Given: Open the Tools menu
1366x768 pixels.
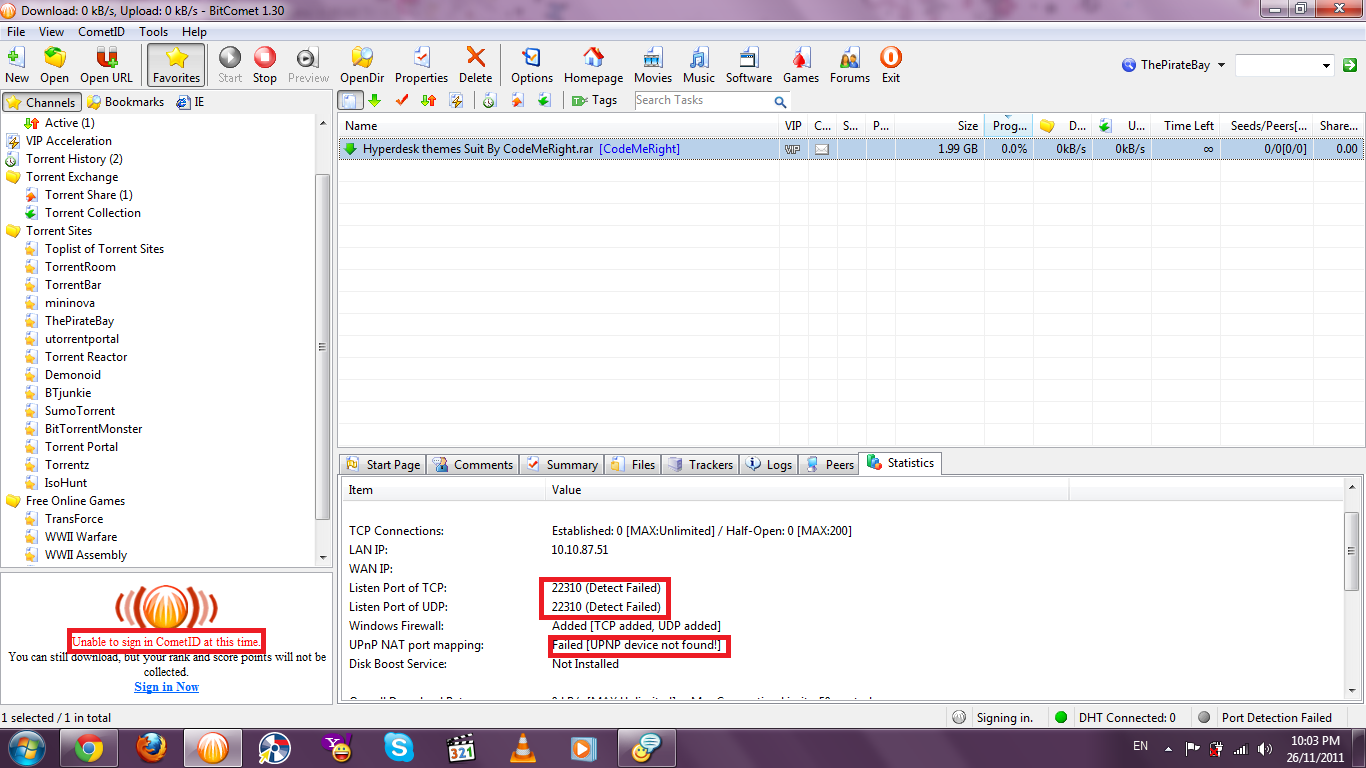Looking at the screenshot, I should click(153, 32).
